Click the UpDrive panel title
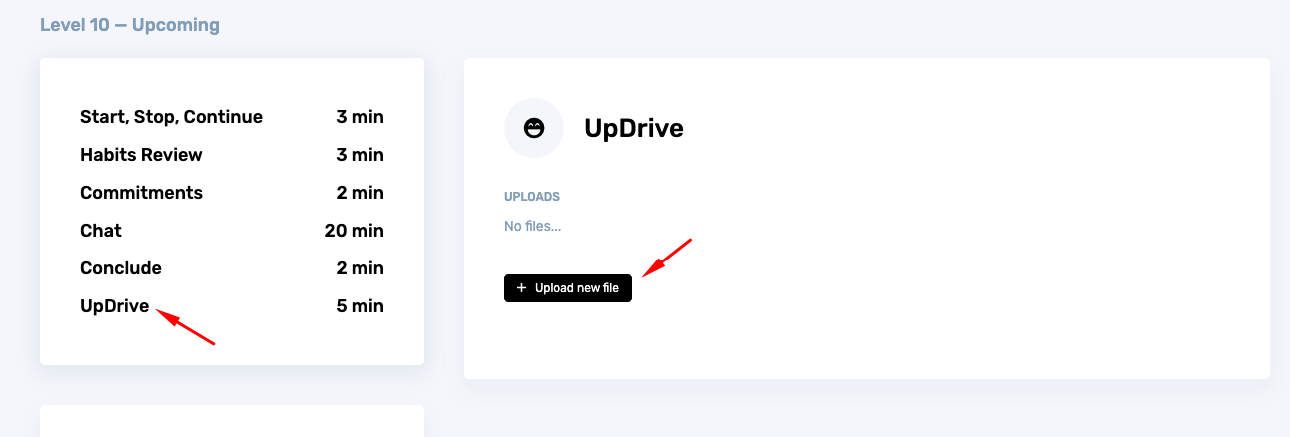This screenshot has height=437, width=1290. pyautogui.click(x=634, y=128)
